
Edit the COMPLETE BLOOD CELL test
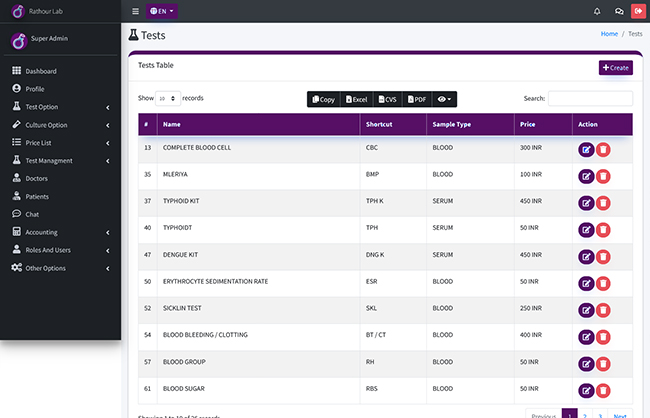(586, 150)
